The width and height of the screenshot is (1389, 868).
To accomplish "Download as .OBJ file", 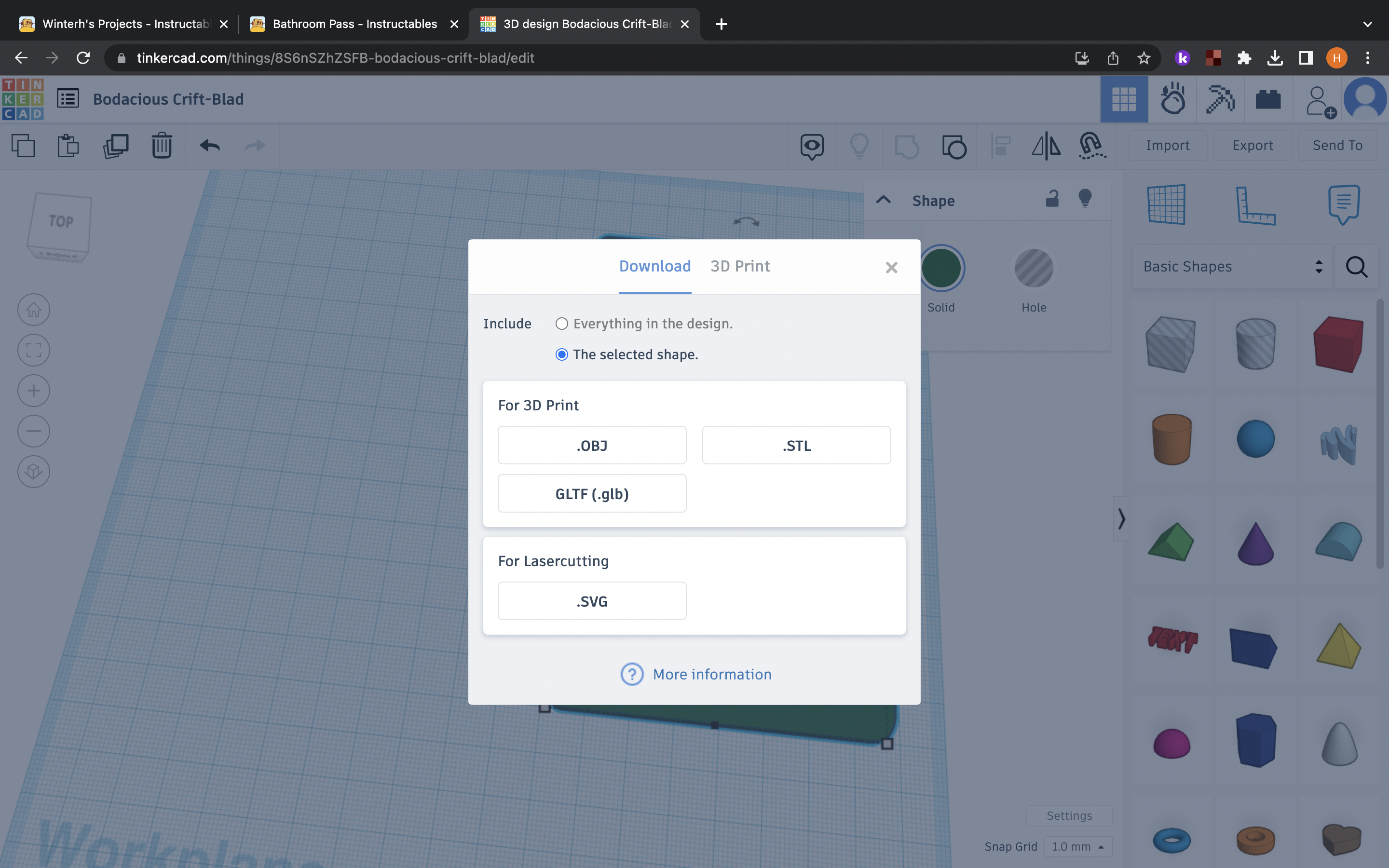I will click(x=592, y=446).
